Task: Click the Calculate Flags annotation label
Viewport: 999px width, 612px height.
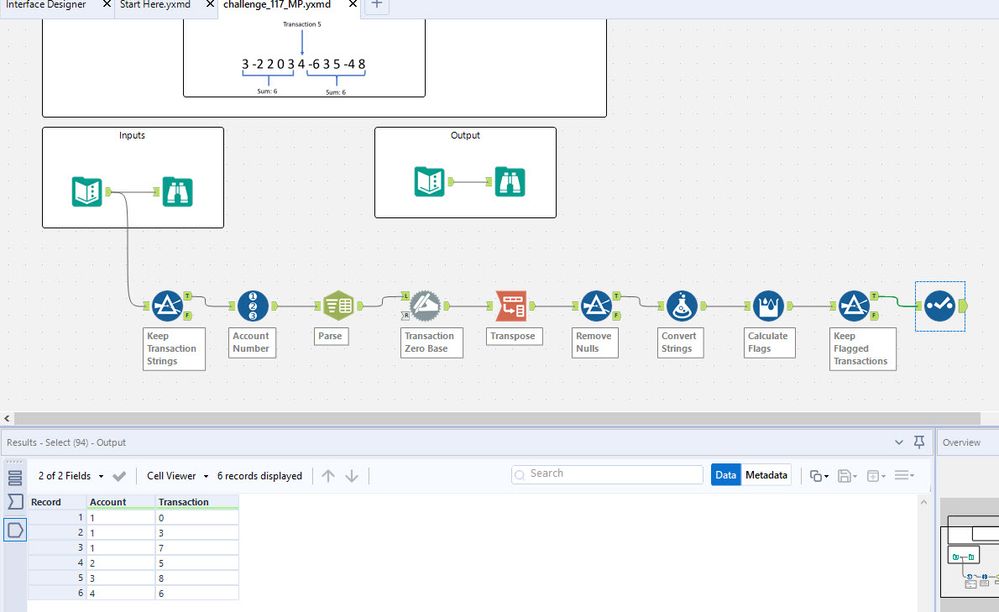Action: pyautogui.click(x=769, y=343)
